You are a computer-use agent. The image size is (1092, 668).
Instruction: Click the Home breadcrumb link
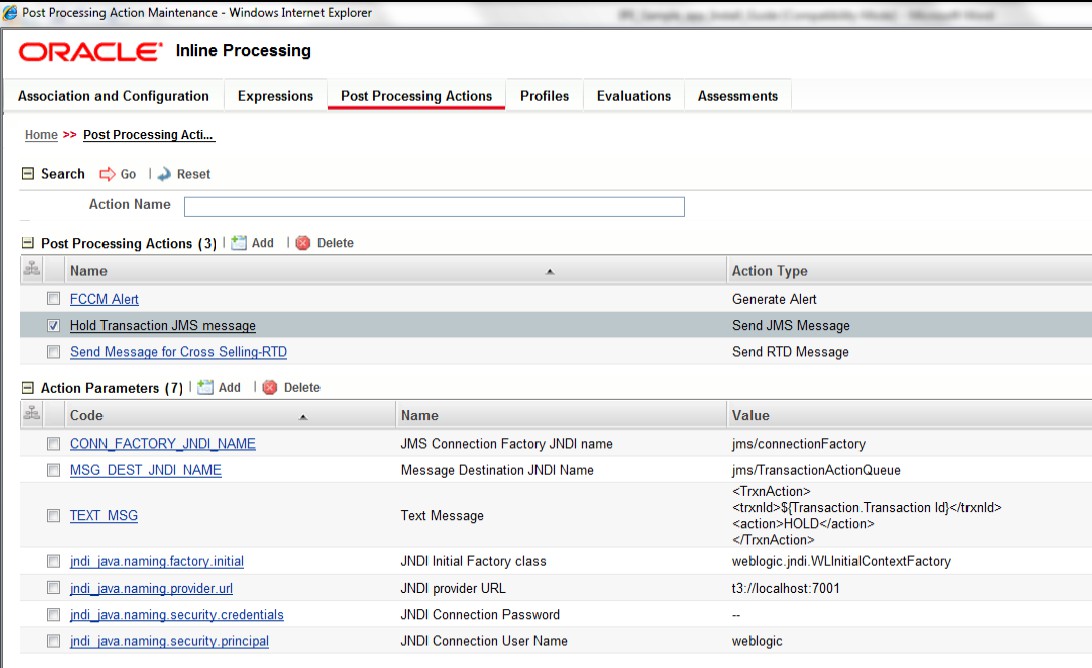(41, 134)
